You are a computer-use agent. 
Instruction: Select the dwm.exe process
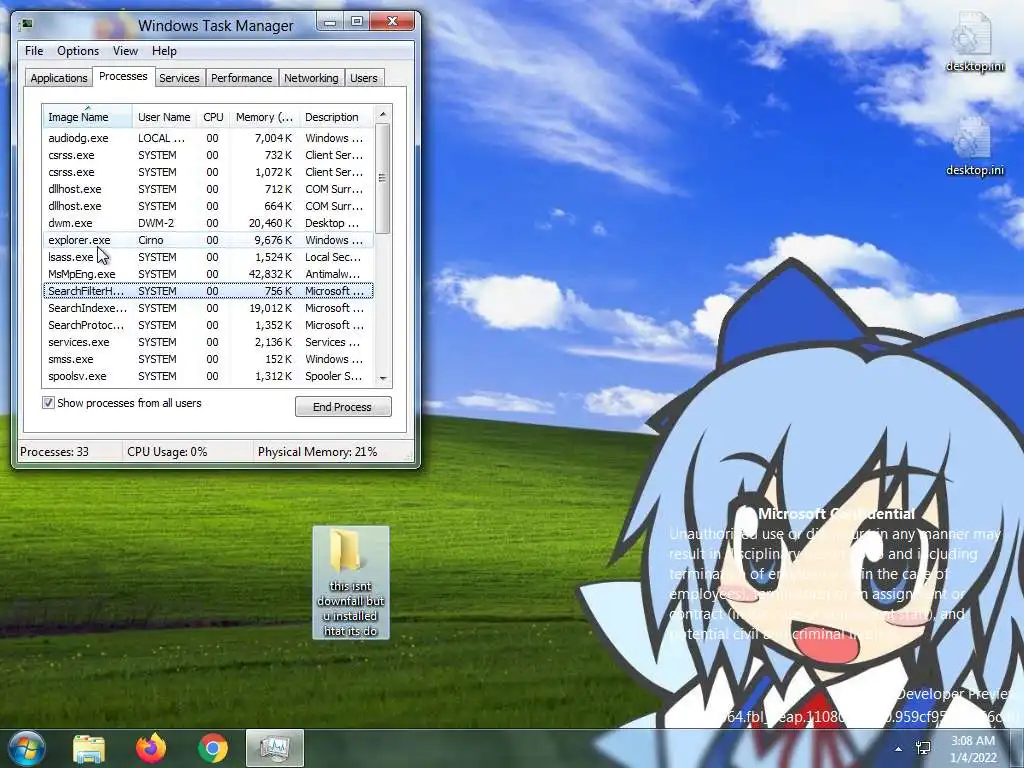[208, 223]
